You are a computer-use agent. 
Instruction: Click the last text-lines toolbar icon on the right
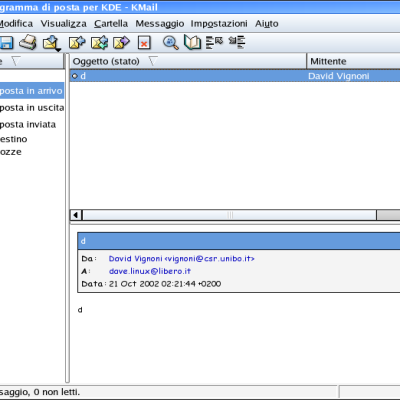(237, 42)
